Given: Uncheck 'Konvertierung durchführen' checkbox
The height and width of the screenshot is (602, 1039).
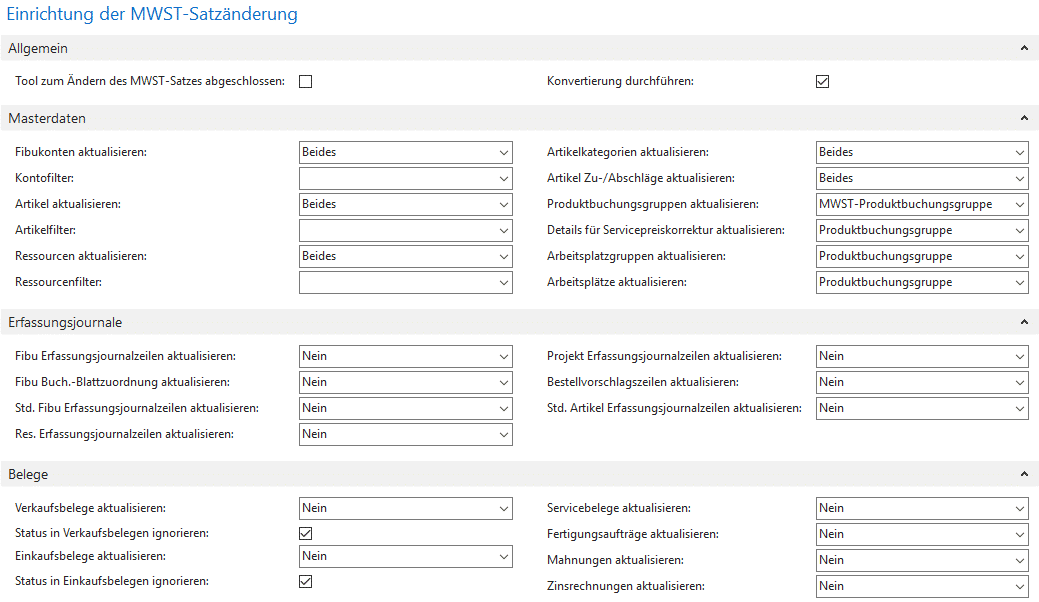Looking at the screenshot, I should tap(822, 81).
